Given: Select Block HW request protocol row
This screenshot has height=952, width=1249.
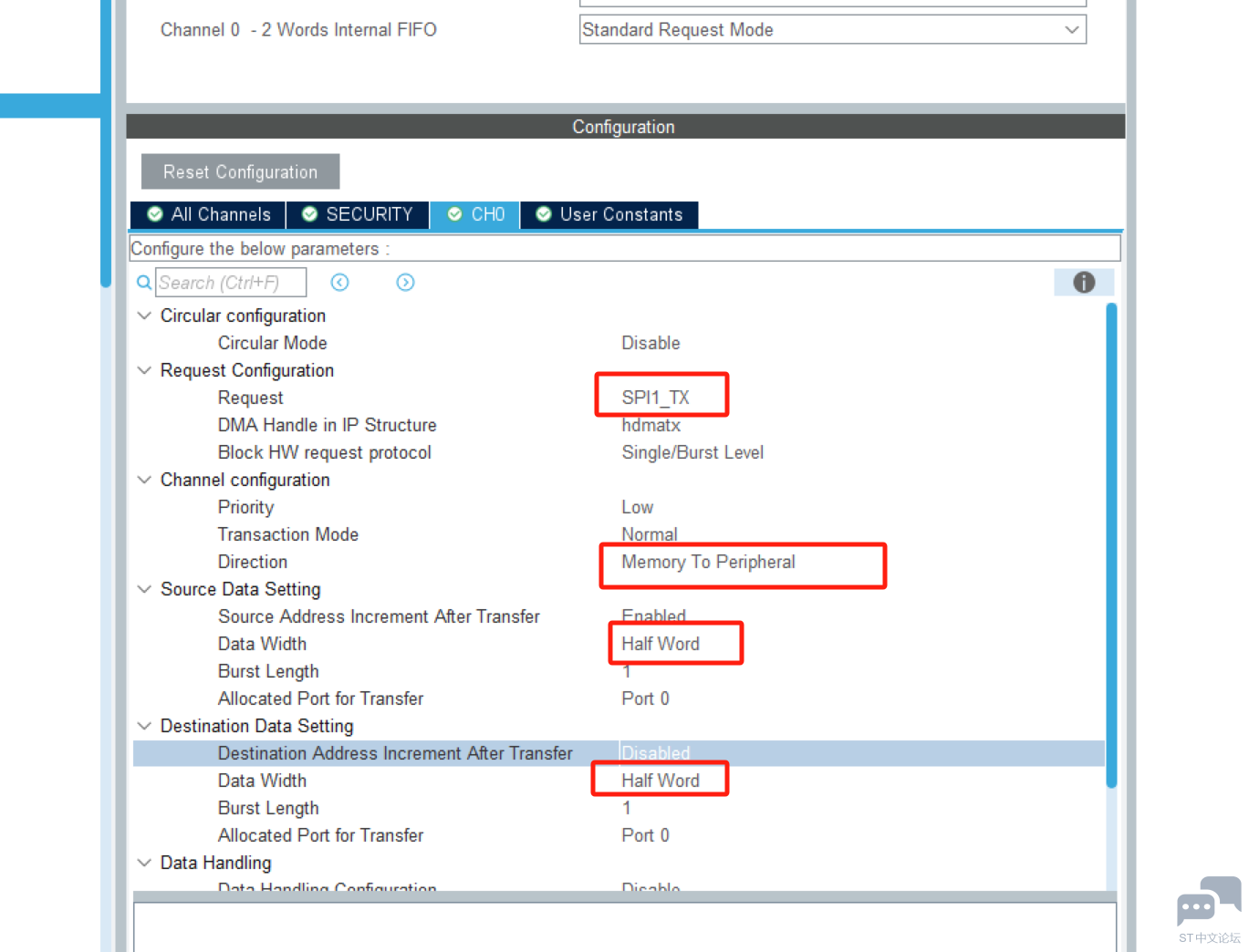Looking at the screenshot, I should (619, 452).
